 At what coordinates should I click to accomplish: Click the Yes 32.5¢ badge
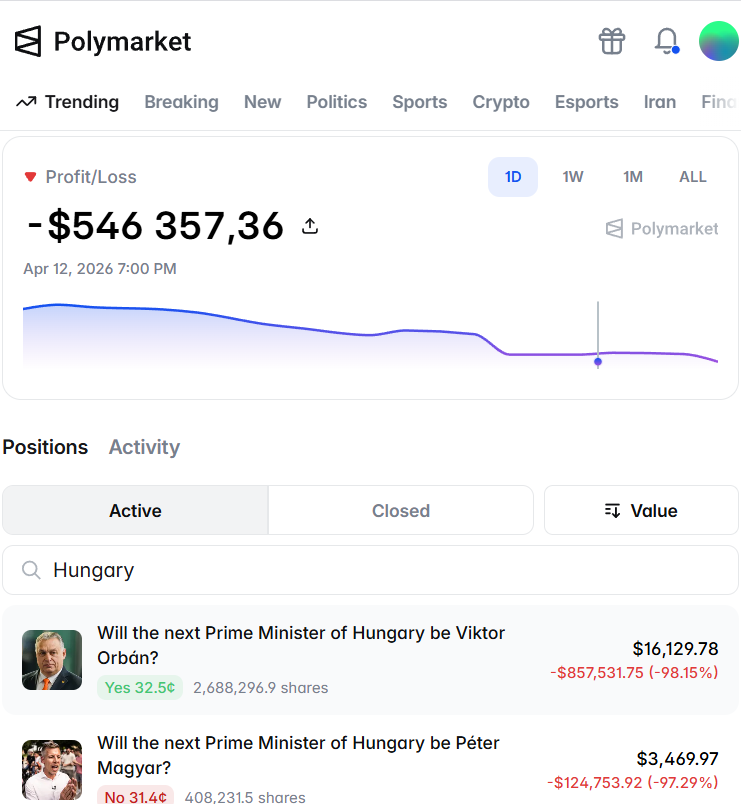click(x=140, y=687)
